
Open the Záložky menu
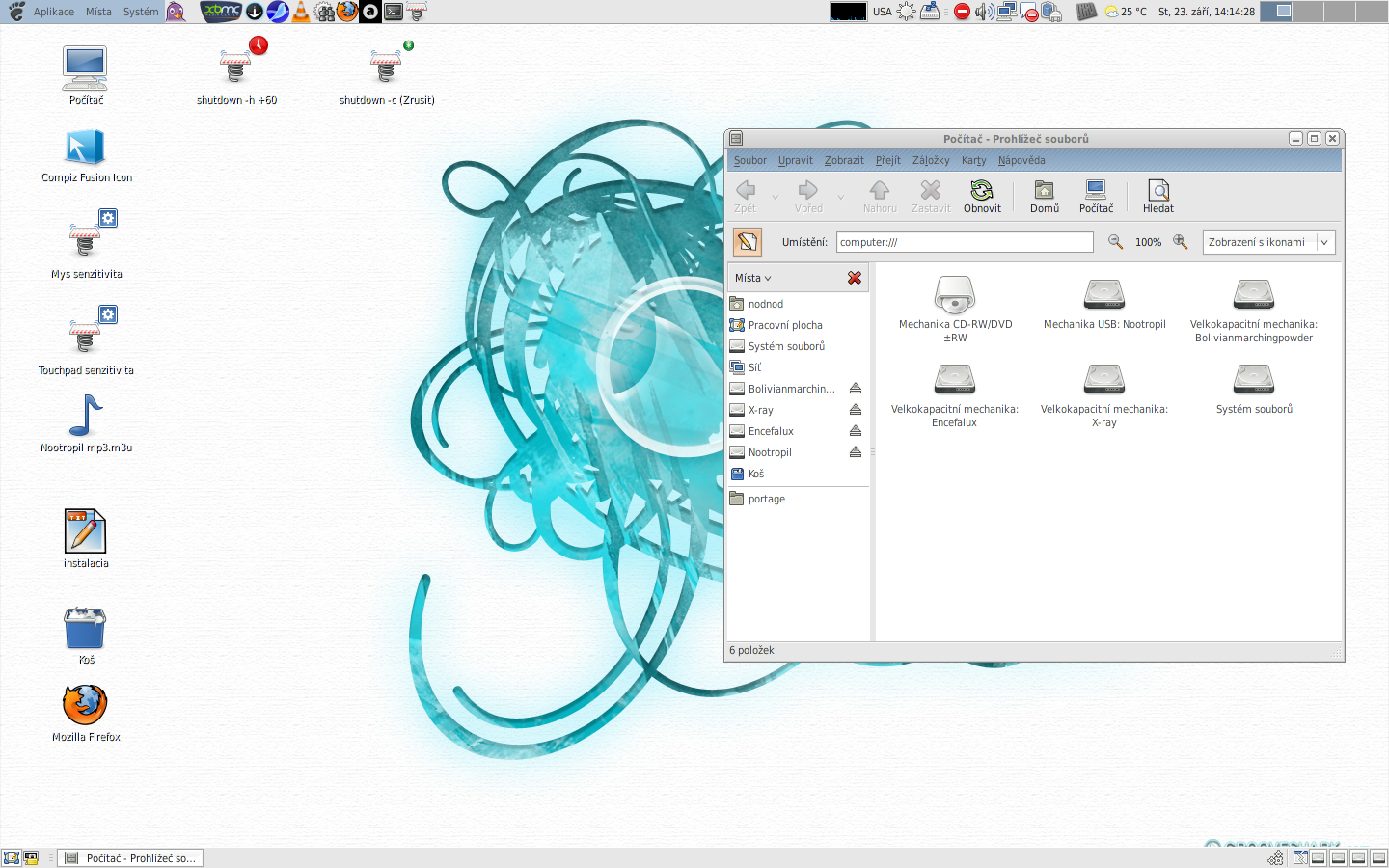tap(931, 160)
